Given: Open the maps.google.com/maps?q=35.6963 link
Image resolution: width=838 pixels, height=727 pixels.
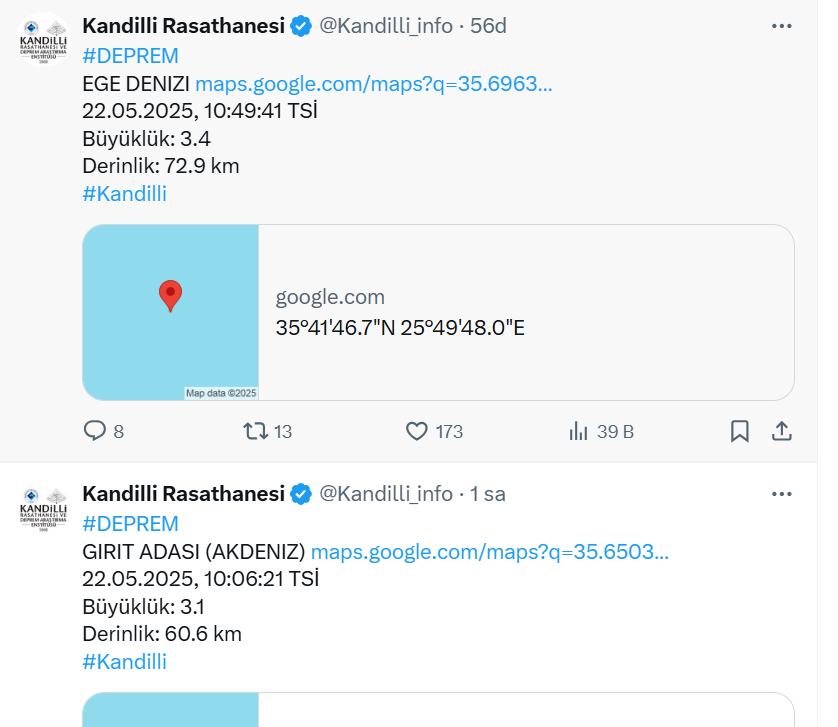Looking at the screenshot, I should pos(373,83).
